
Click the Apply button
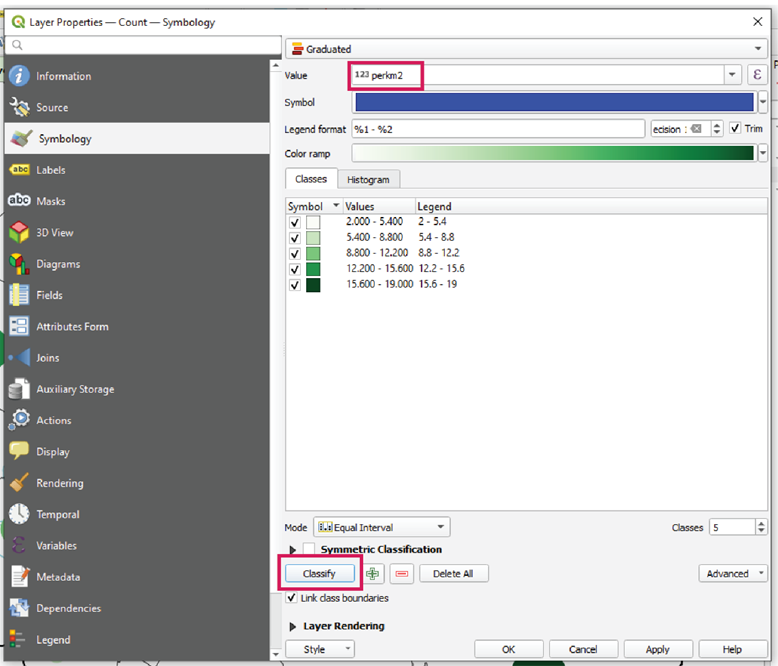(x=657, y=649)
